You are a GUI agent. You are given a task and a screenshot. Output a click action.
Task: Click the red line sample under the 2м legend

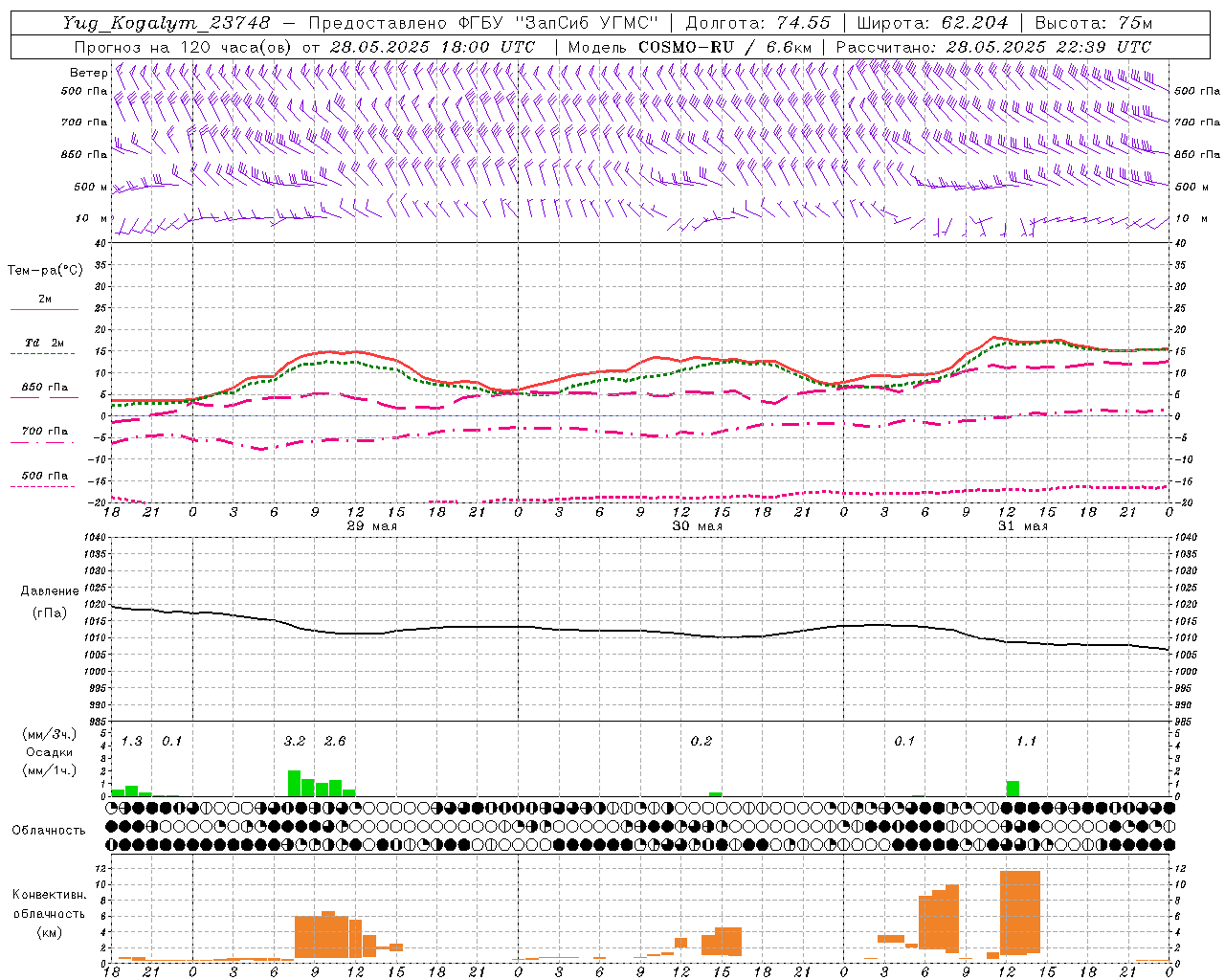pyautogui.click(x=45, y=309)
